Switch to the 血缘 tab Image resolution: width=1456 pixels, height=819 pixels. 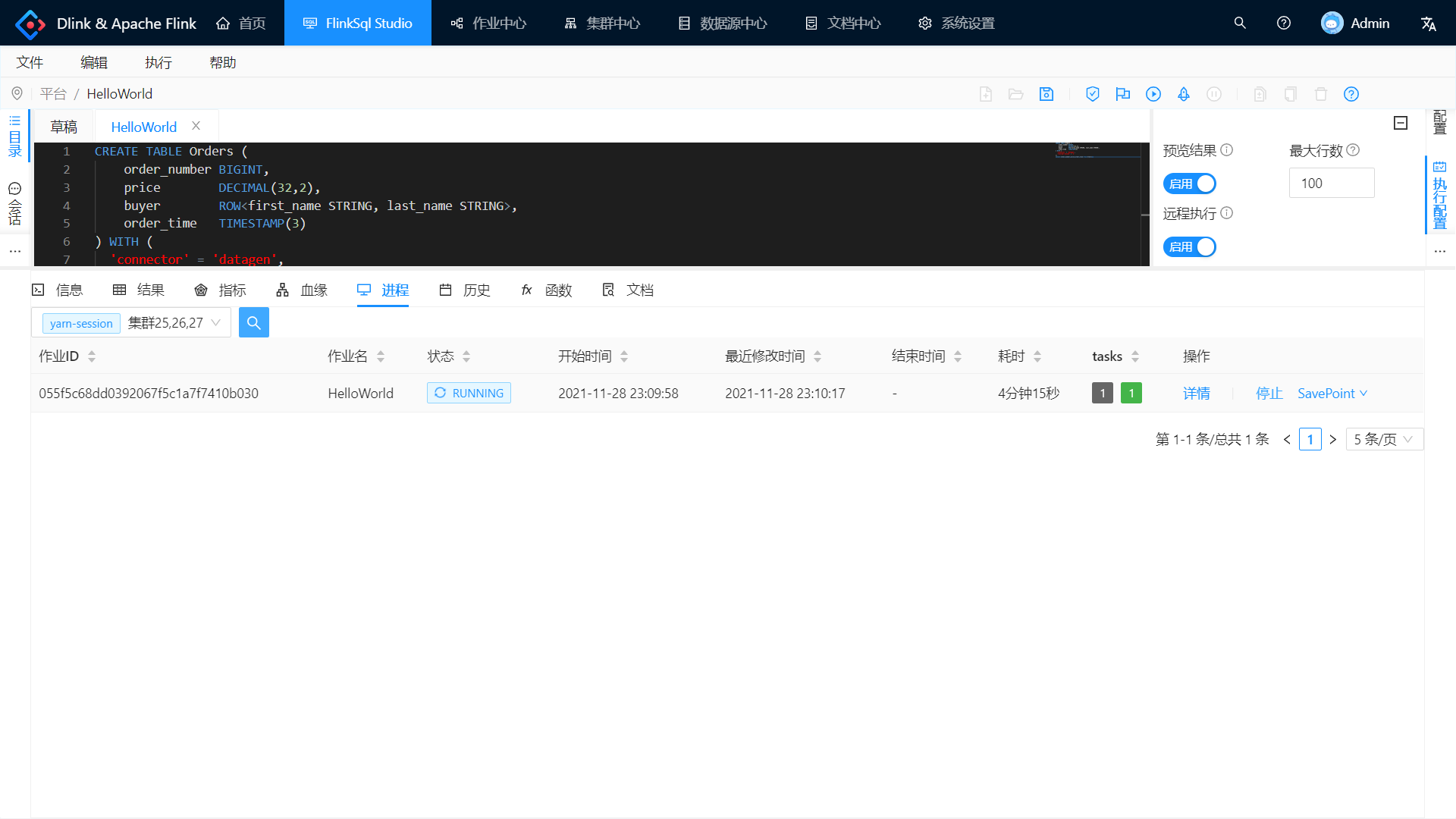click(302, 290)
